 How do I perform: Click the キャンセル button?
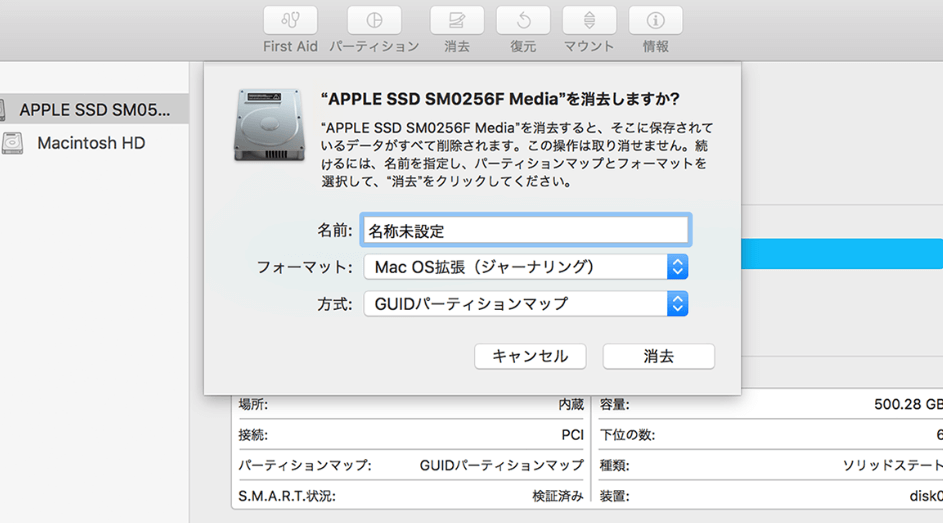[530, 356]
